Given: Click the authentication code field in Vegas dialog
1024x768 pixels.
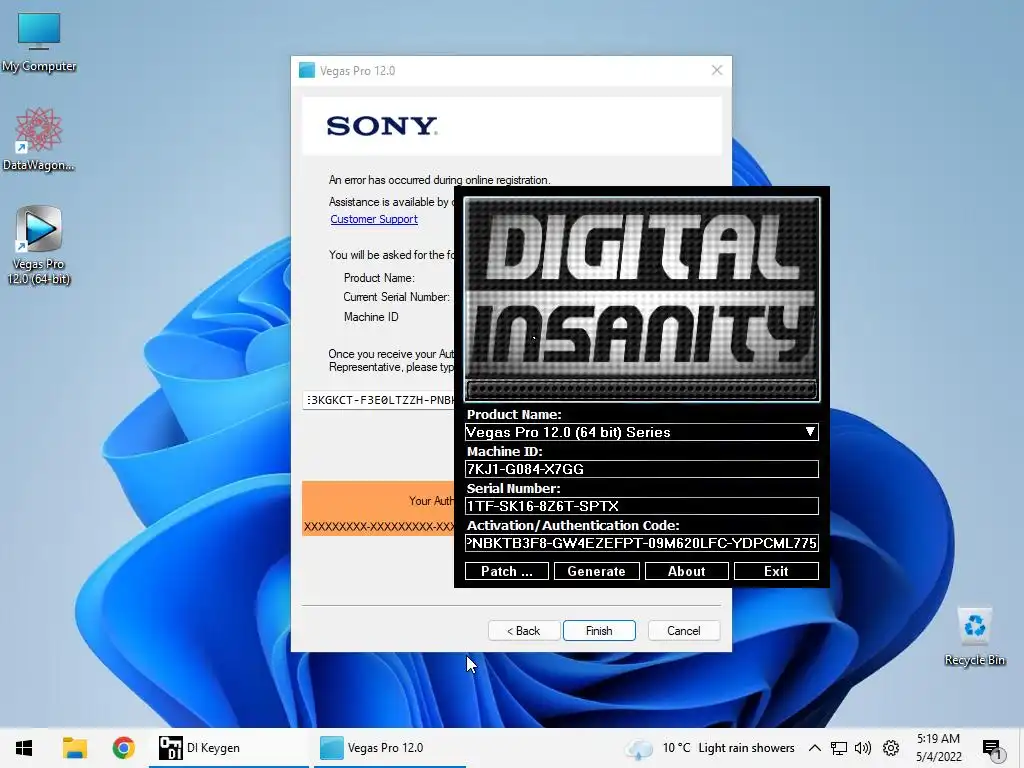Looking at the screenshot, I should tap(379, 400).
